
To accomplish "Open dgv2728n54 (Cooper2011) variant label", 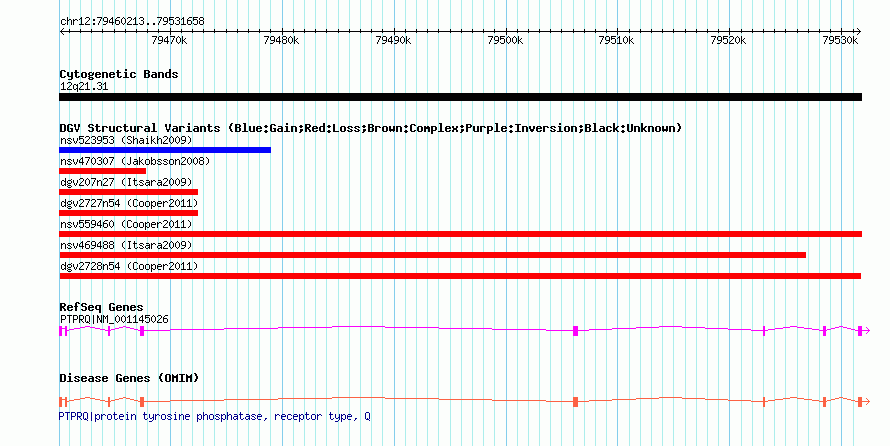I will (129, 266).
